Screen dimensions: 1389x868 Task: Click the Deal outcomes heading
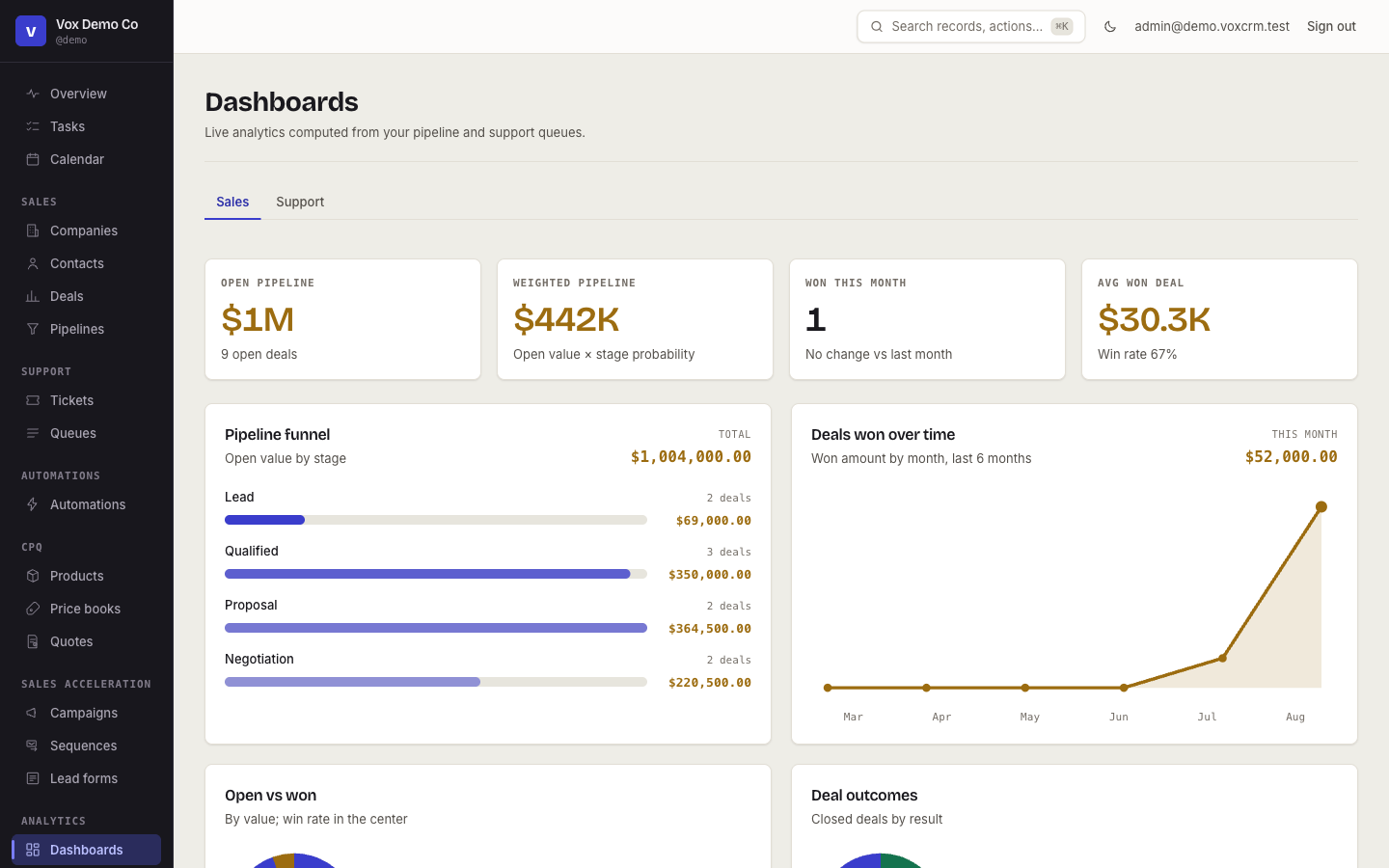click(x=864, y=796)
